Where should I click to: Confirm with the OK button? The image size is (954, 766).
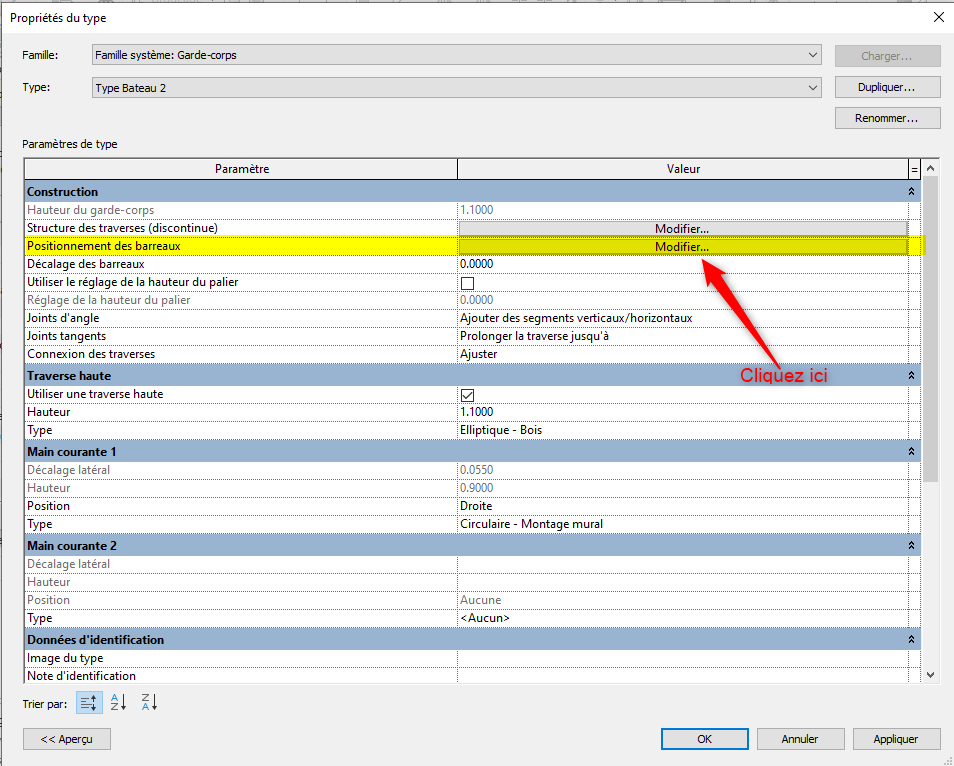tap(705, 739)
